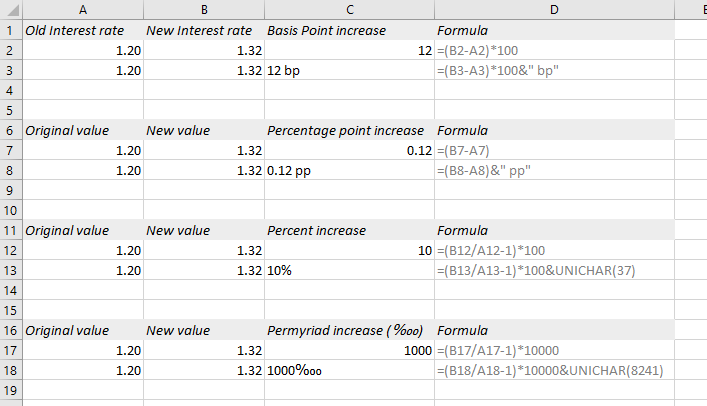
Task: Click the 'Permyriad increase' header cell
Action: point(349,331)
